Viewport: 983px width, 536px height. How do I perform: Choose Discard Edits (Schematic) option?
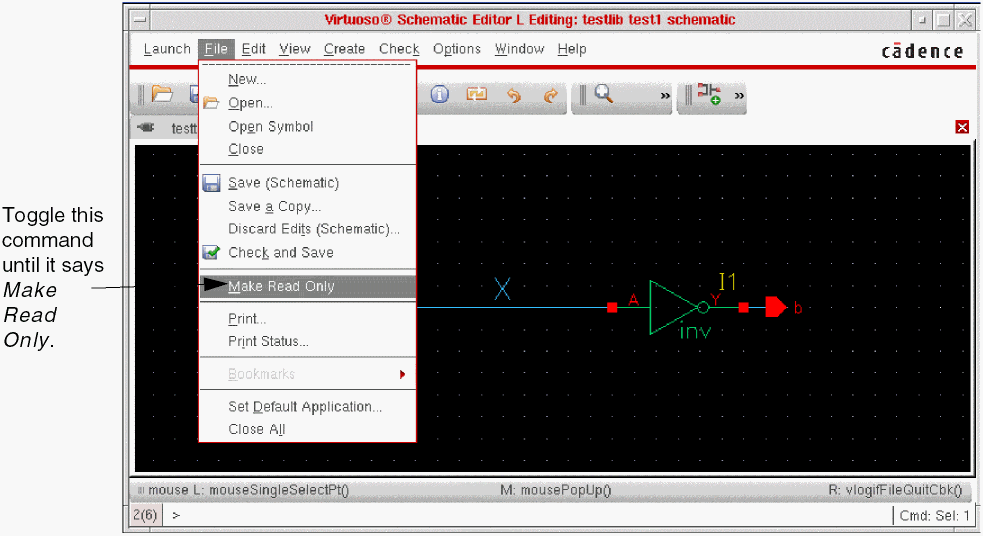coord(313,229)
